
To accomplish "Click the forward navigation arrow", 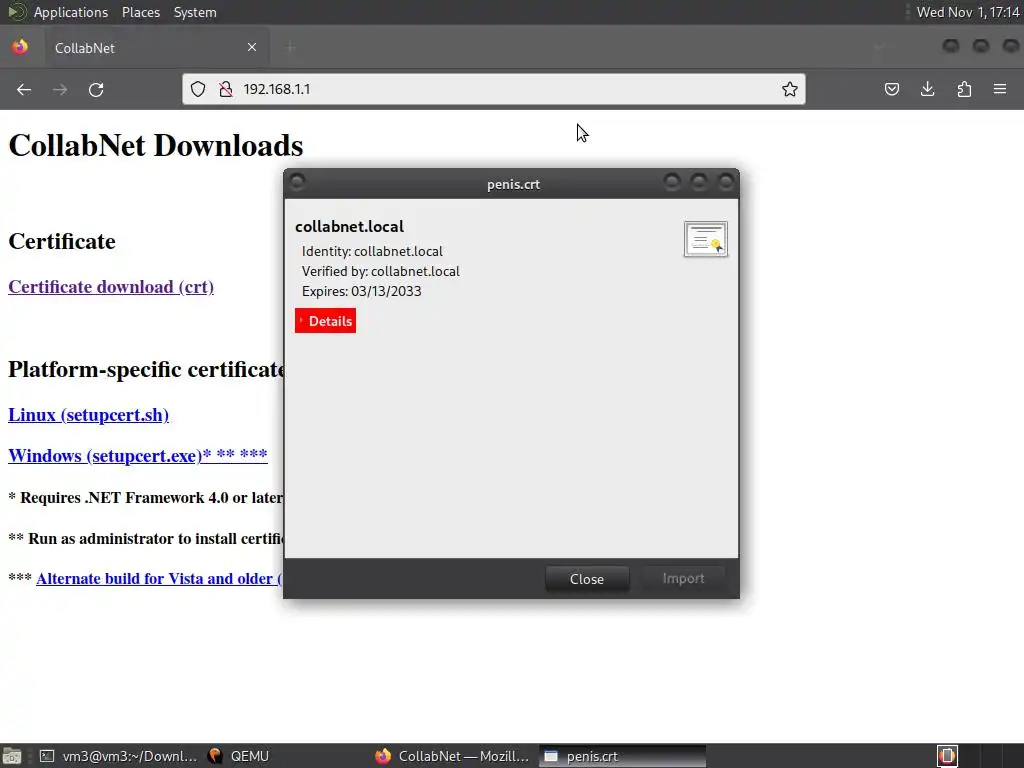I will point(60,89).
